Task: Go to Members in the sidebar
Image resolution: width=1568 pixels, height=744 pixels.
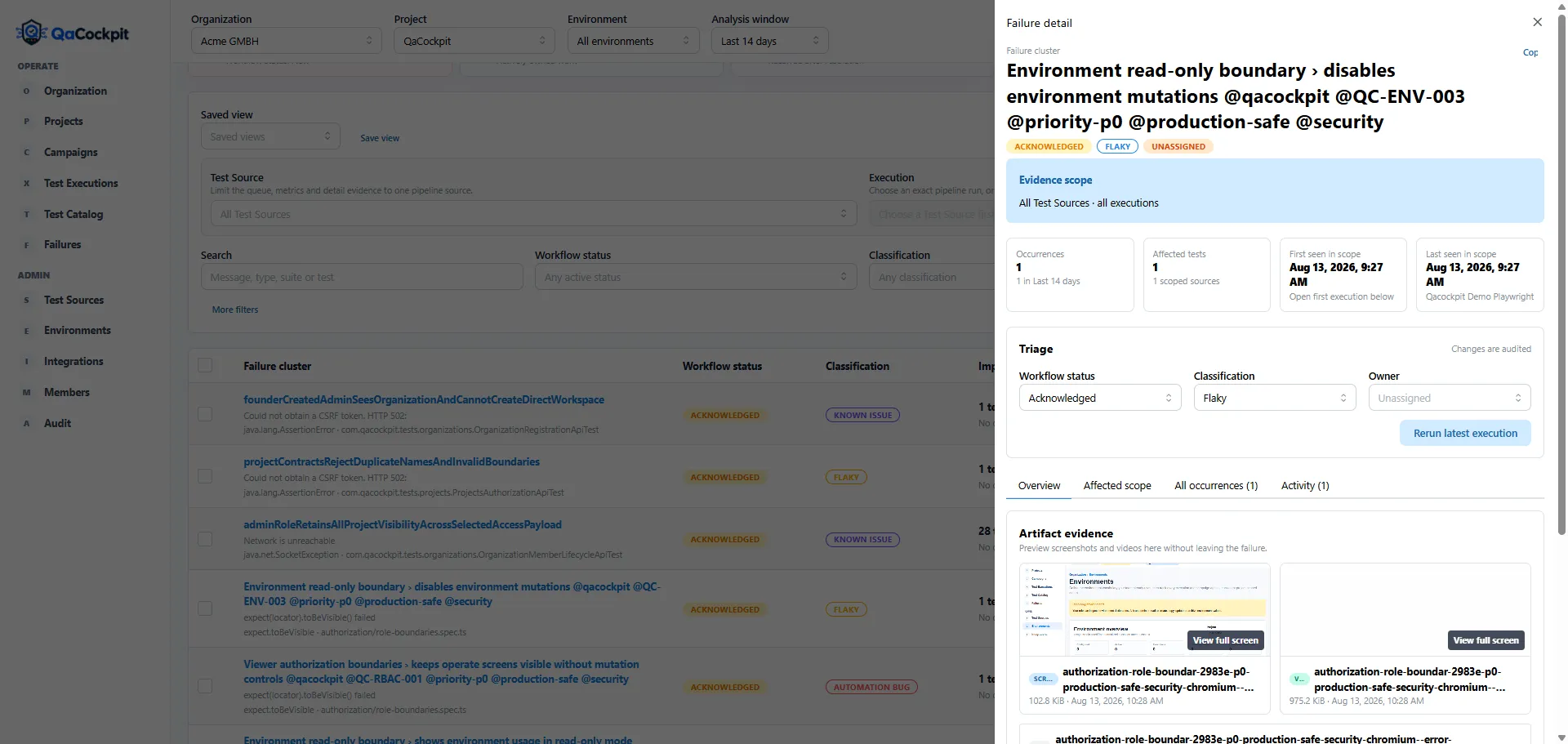Action: [67, 393]
